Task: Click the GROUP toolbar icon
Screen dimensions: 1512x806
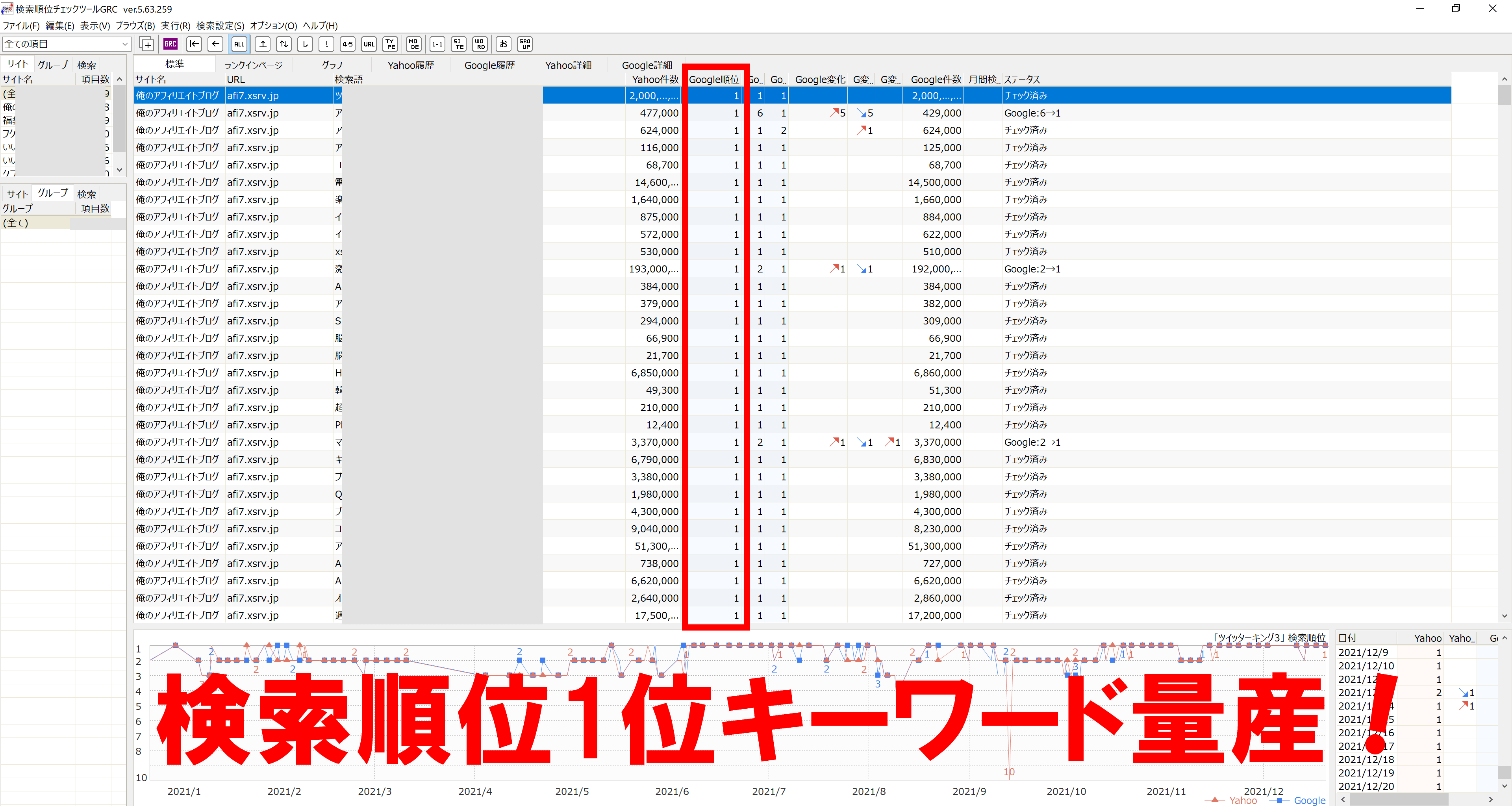Action: [x=525, y=44]
